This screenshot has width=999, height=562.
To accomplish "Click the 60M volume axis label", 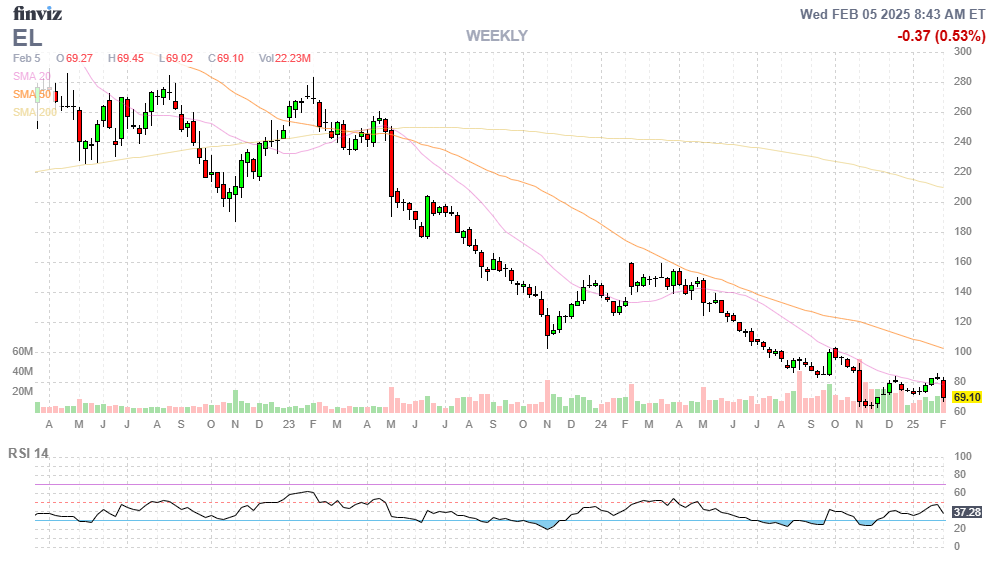I will (23, 352).
